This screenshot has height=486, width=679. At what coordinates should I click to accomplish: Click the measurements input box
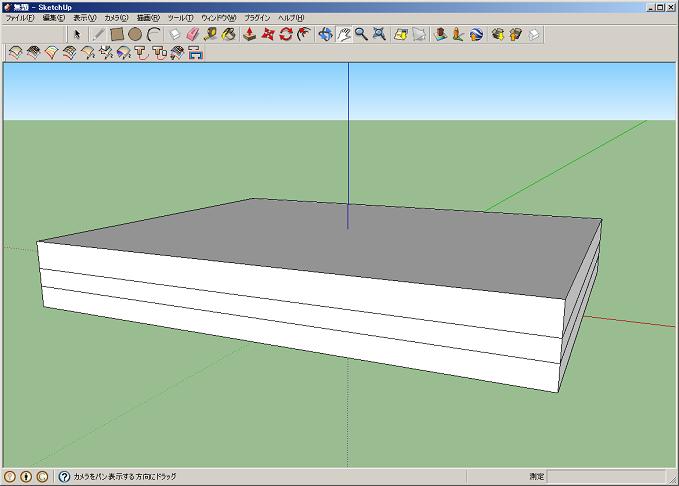pyautogui.click(x=605, y=477)
